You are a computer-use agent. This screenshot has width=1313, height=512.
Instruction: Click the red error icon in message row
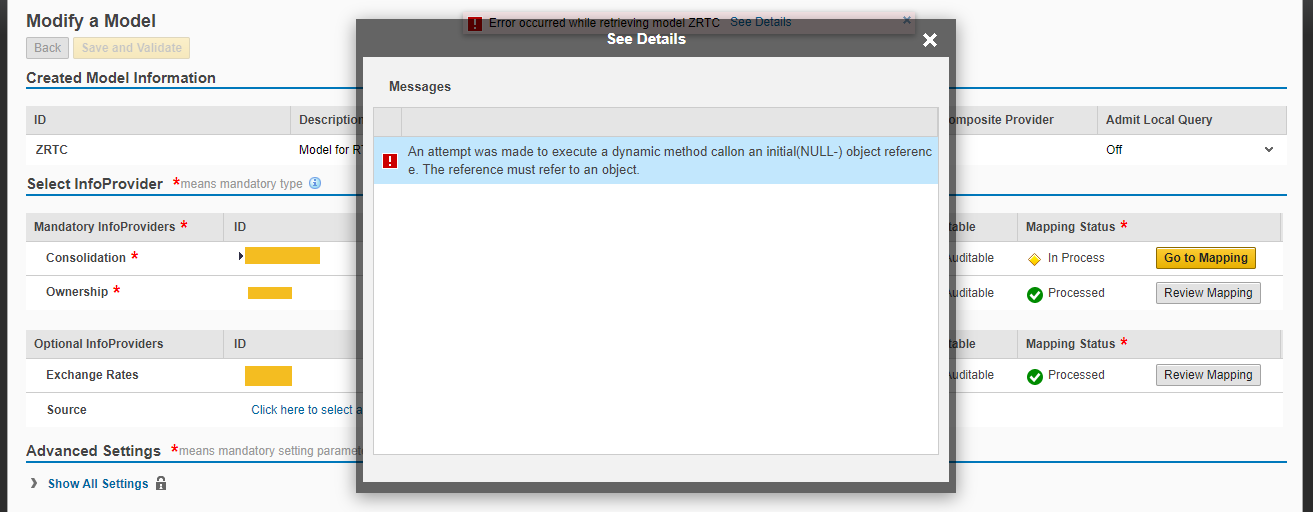[x=391, y=160]
